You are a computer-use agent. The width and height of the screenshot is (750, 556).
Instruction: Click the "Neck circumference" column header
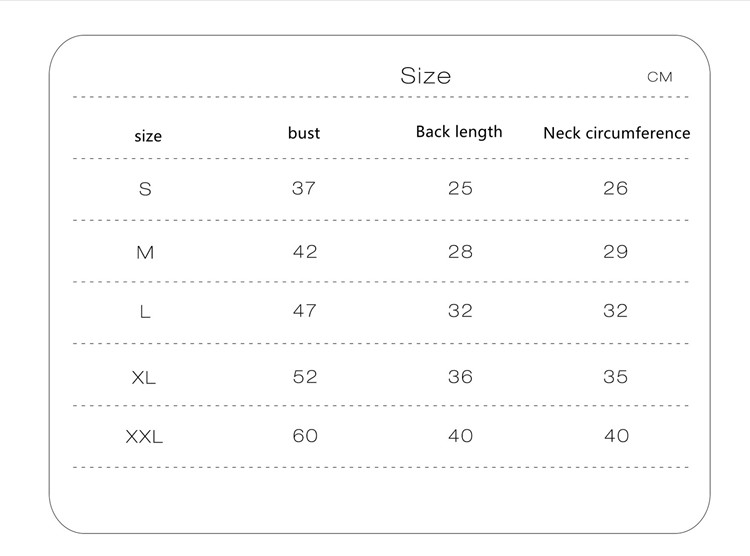[616, 133]
